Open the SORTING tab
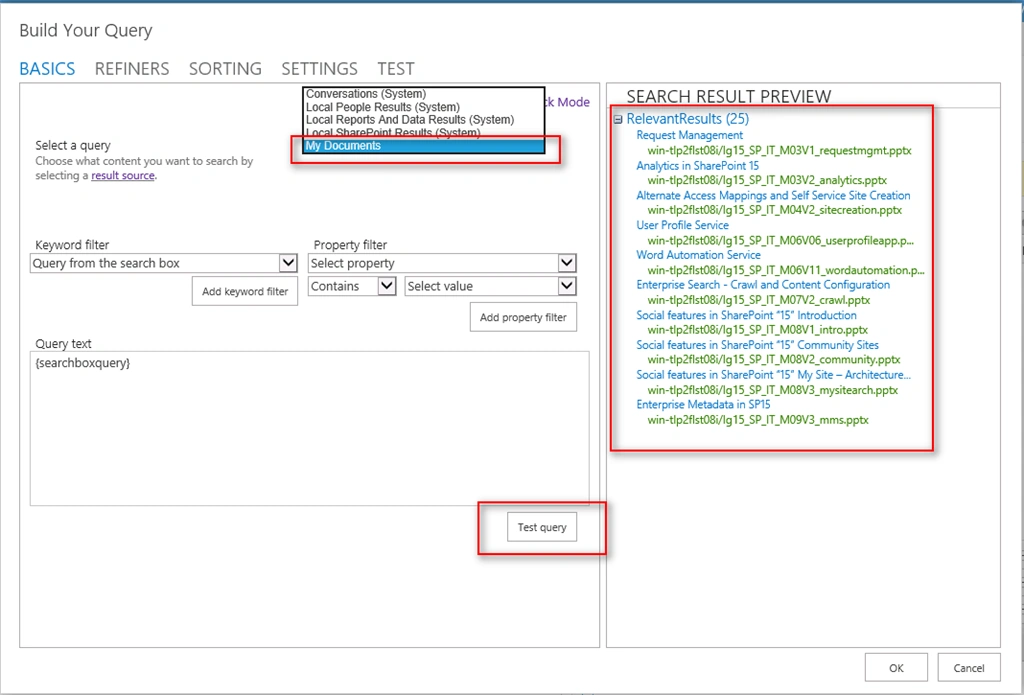1024x695 pixels. (x=225, y=69)
